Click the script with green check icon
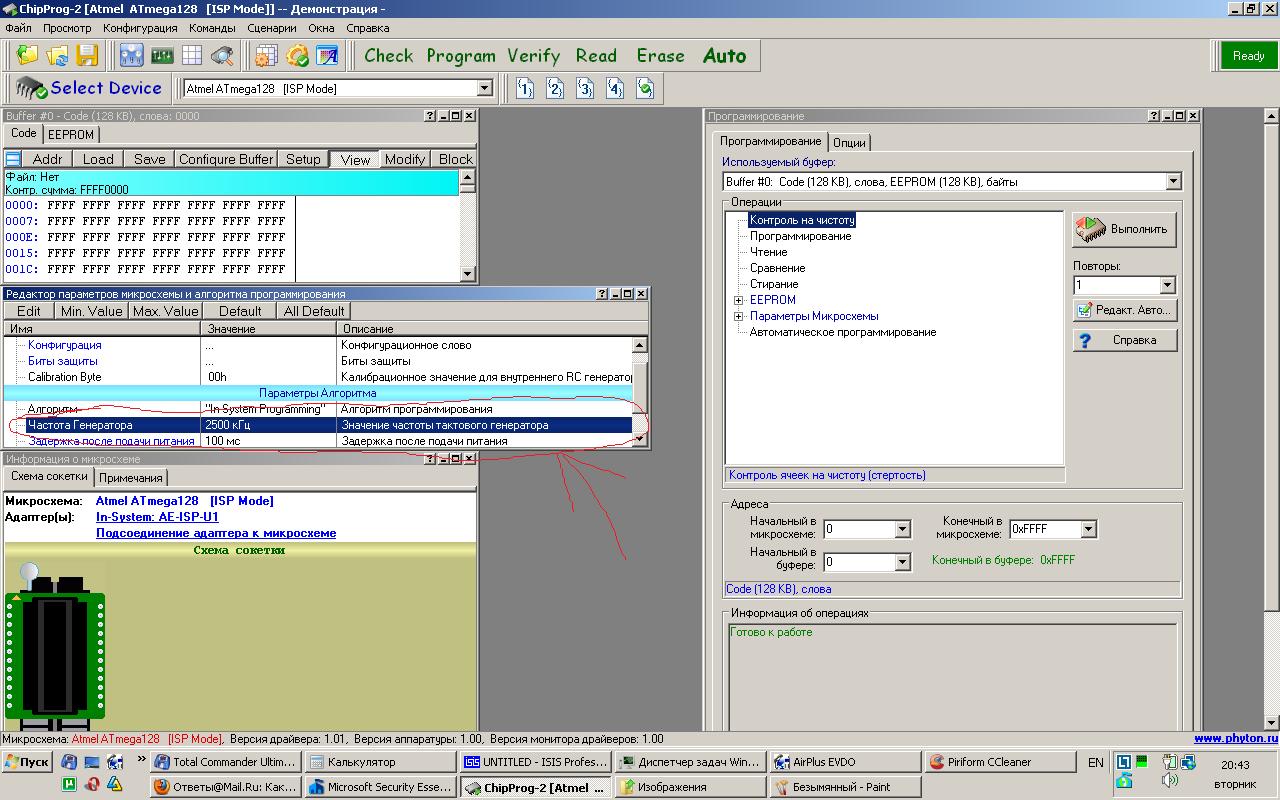This screenshot has height=800, width=1280. click(x=645, y=89)
